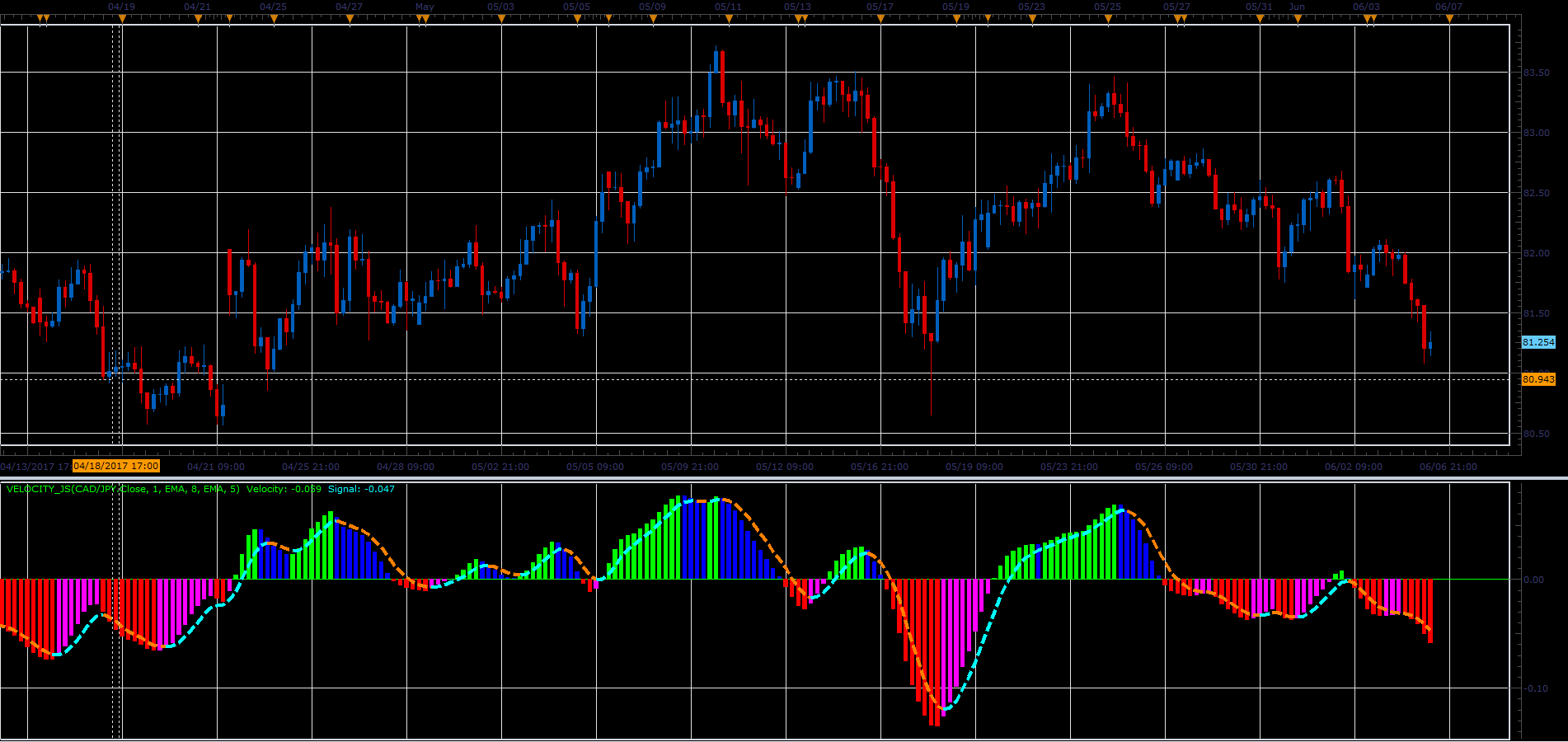The image size is (1568, 742).
Task: Click the 05/19 09:00 bottom axis label
Action: click(x=974, y=467)
